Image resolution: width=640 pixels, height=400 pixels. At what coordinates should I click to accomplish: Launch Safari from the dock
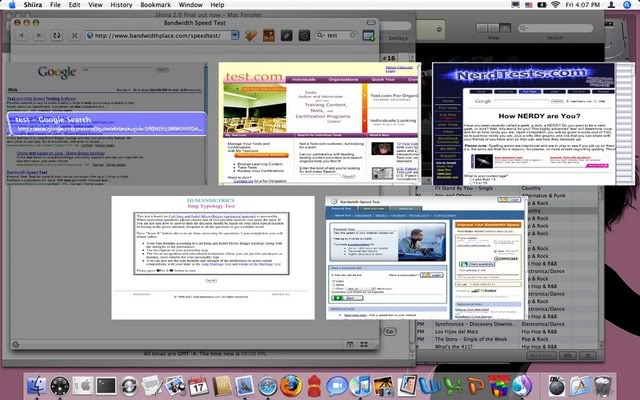pos(268,385)
